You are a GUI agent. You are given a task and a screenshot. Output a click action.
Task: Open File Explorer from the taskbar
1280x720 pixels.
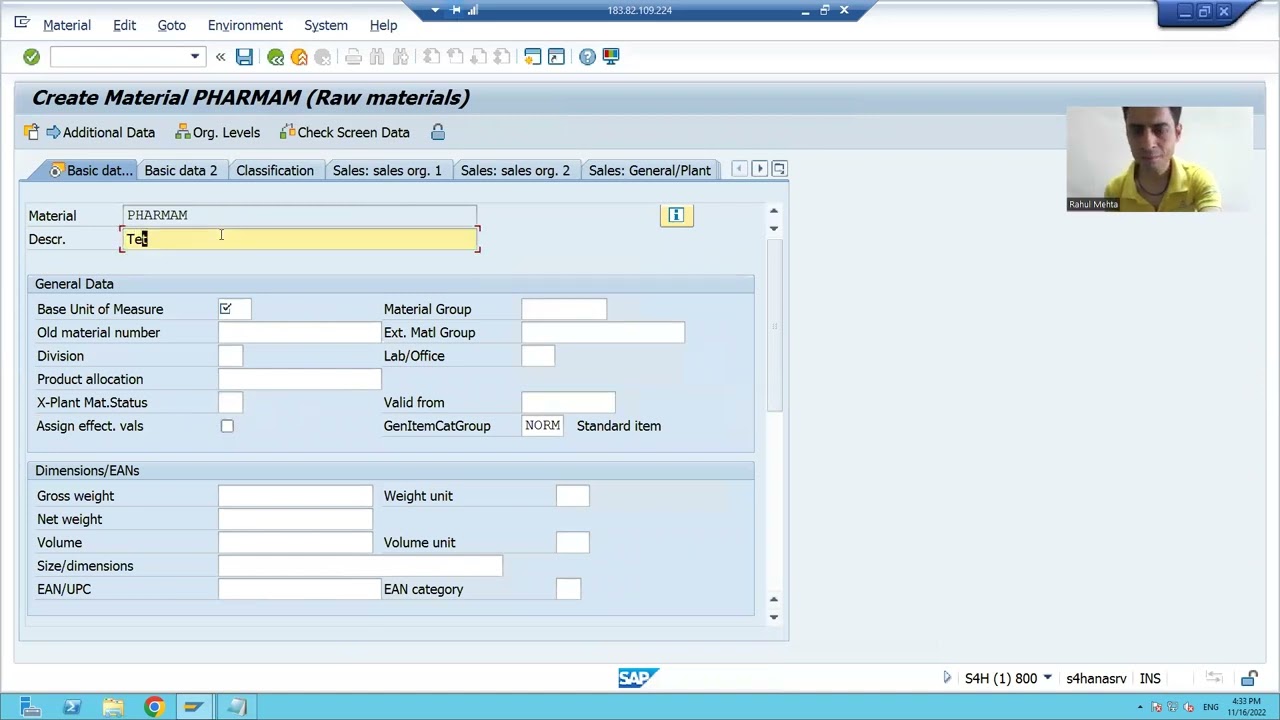(112, 707)
